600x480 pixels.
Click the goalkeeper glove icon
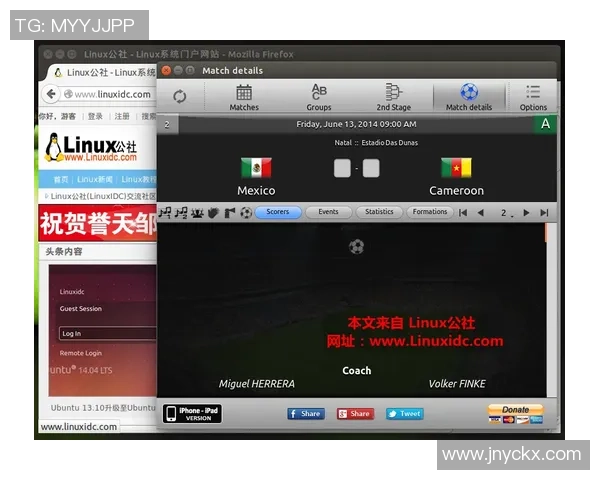pos(213,213)
